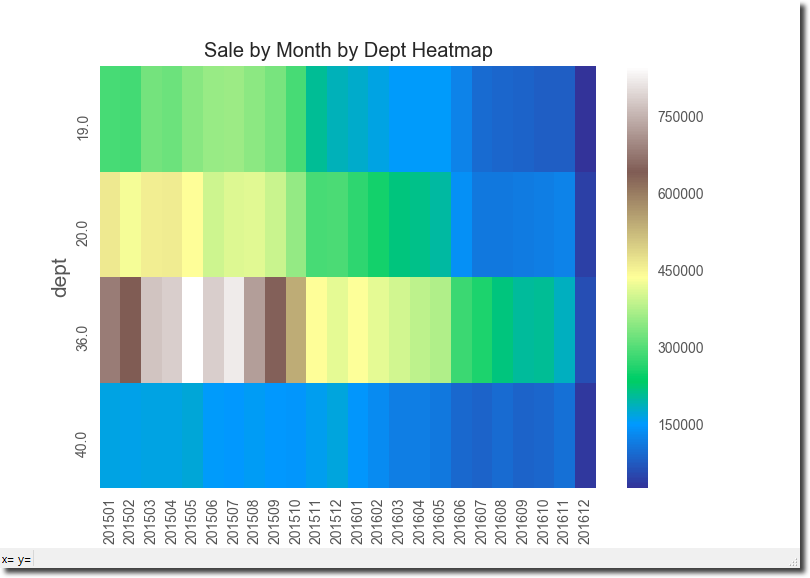Click the 201508 month tick label
This screenshot has width=810, height=578.
(253, 522)
